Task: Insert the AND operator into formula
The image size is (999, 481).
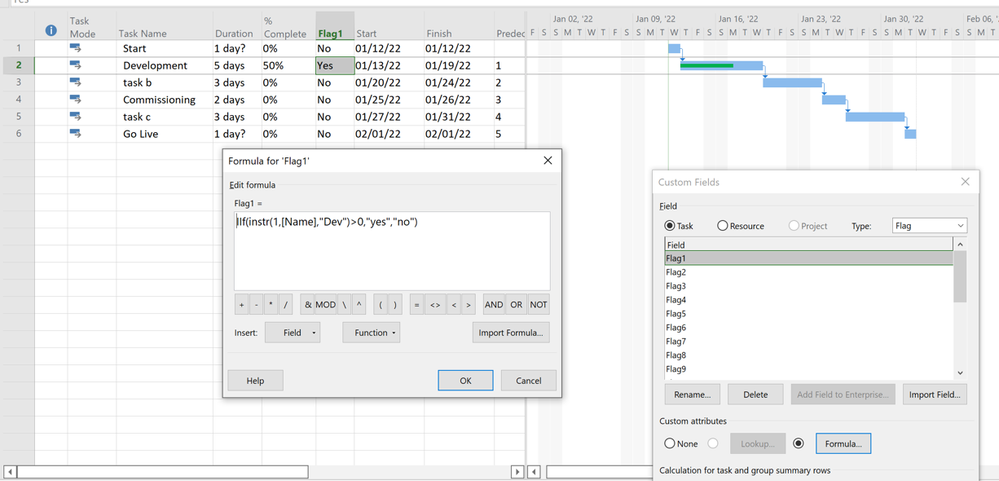Action: click(x=494, y=305)
